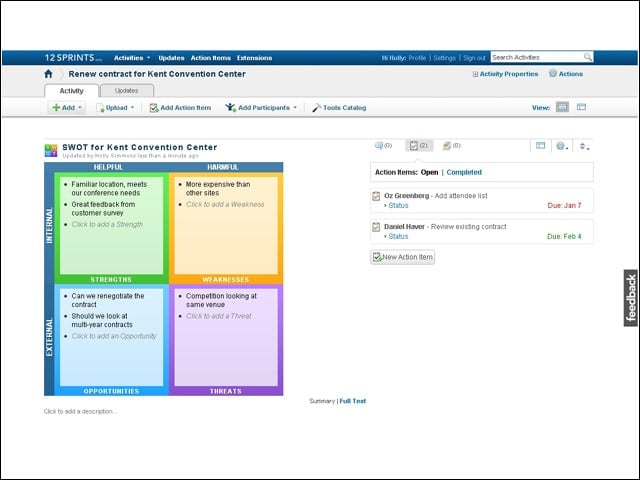The image size is (640, 480).
Task: Click 'Can we renegotiate the contract'
Action: (x=108, y=300)
